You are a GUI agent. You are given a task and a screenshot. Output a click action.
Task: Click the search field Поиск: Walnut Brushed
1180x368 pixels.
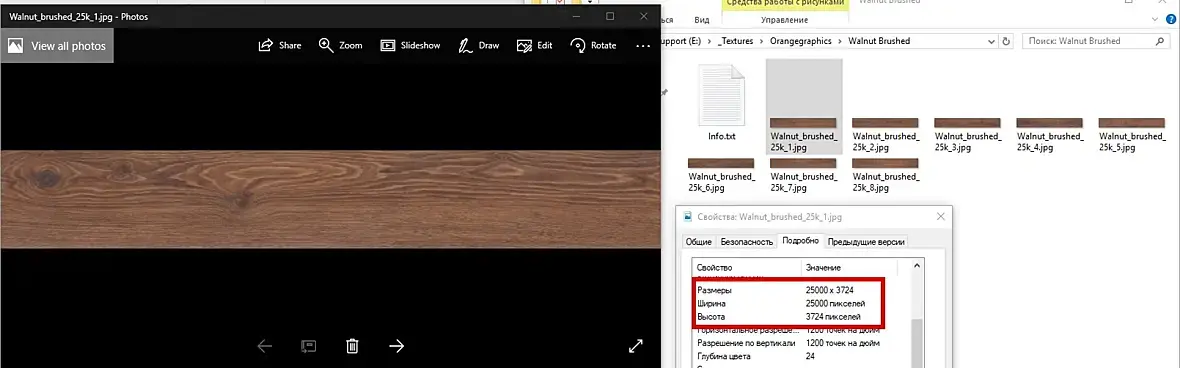click(1092, 41)
